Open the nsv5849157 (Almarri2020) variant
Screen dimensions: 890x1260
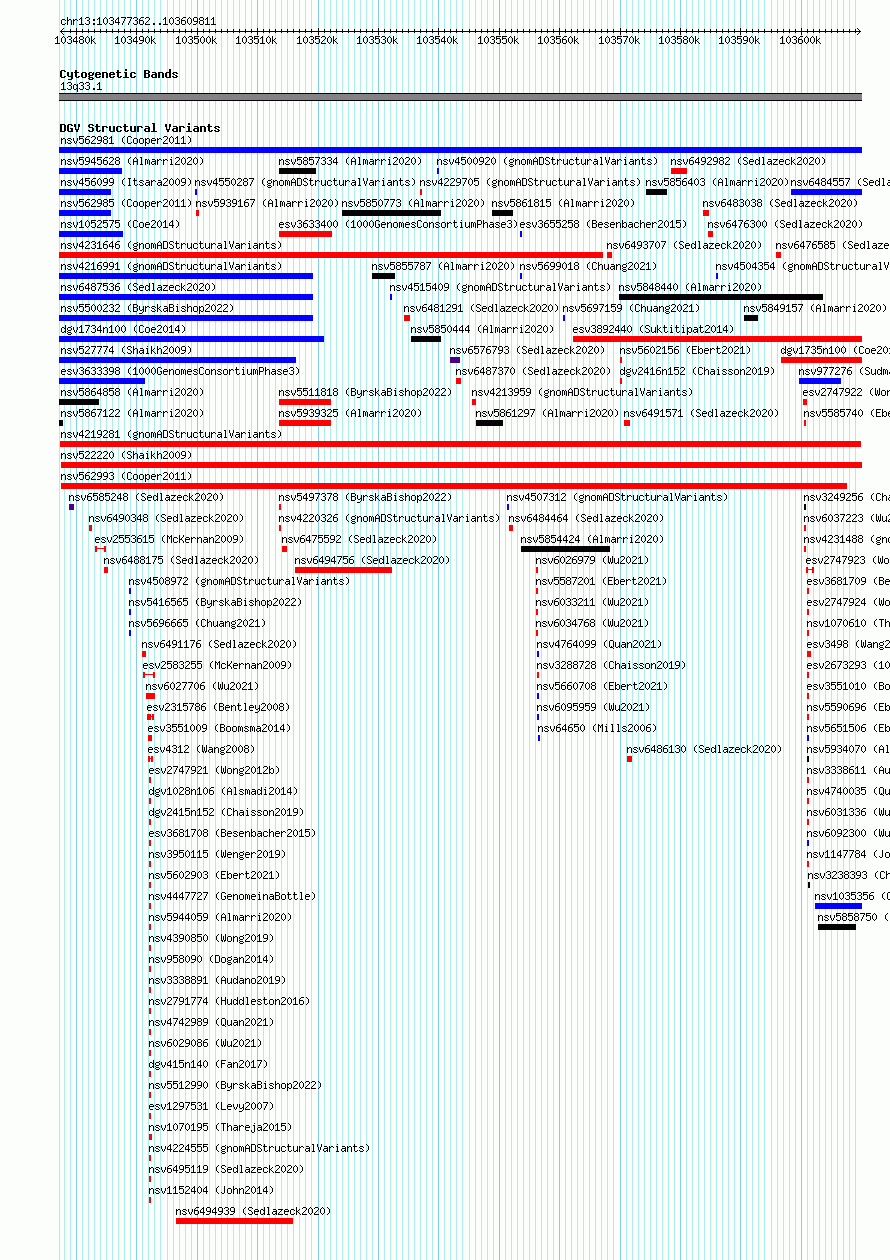click(816, 308)
